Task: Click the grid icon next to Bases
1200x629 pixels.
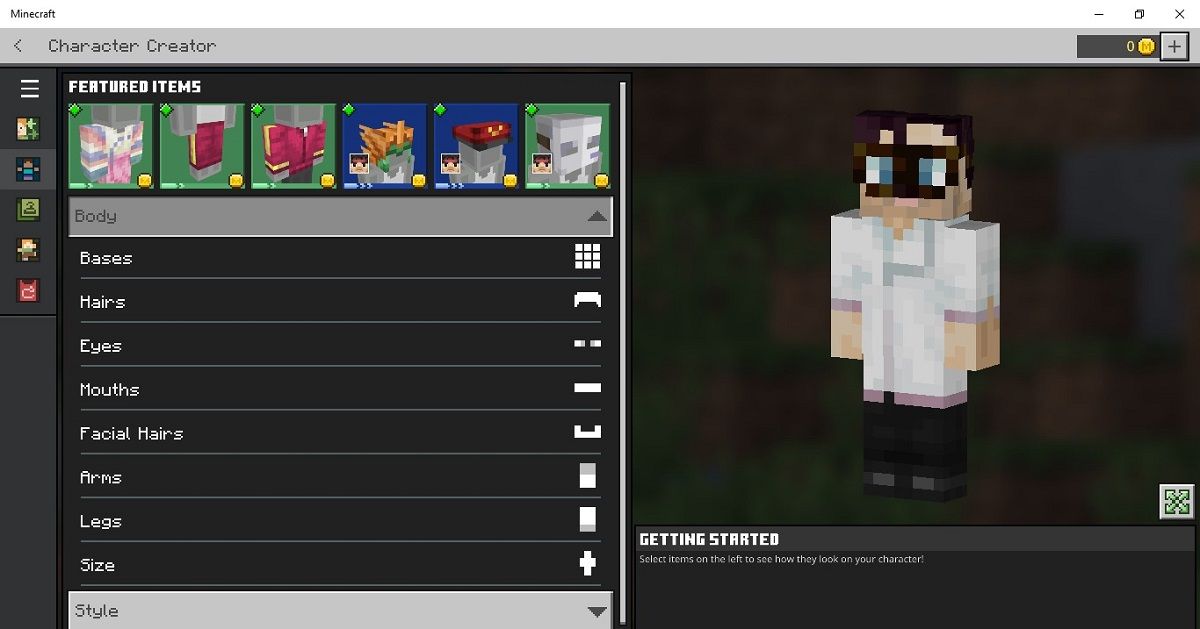Action: coord(588,257)
